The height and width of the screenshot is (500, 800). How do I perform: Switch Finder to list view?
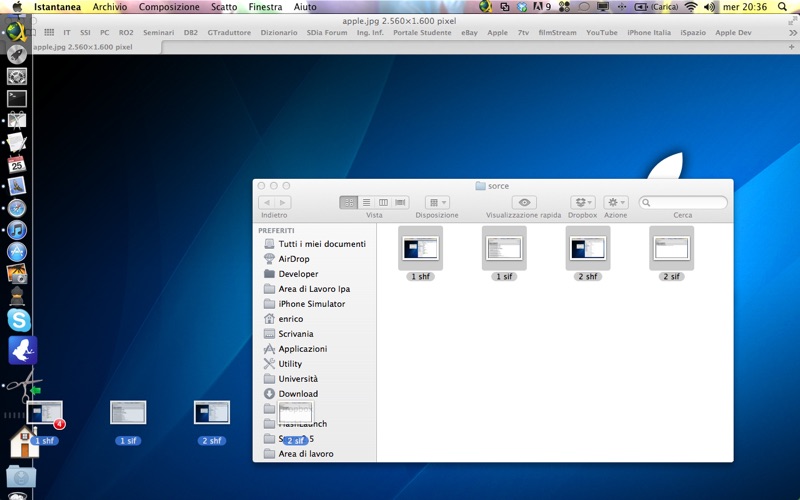point(366,203)
